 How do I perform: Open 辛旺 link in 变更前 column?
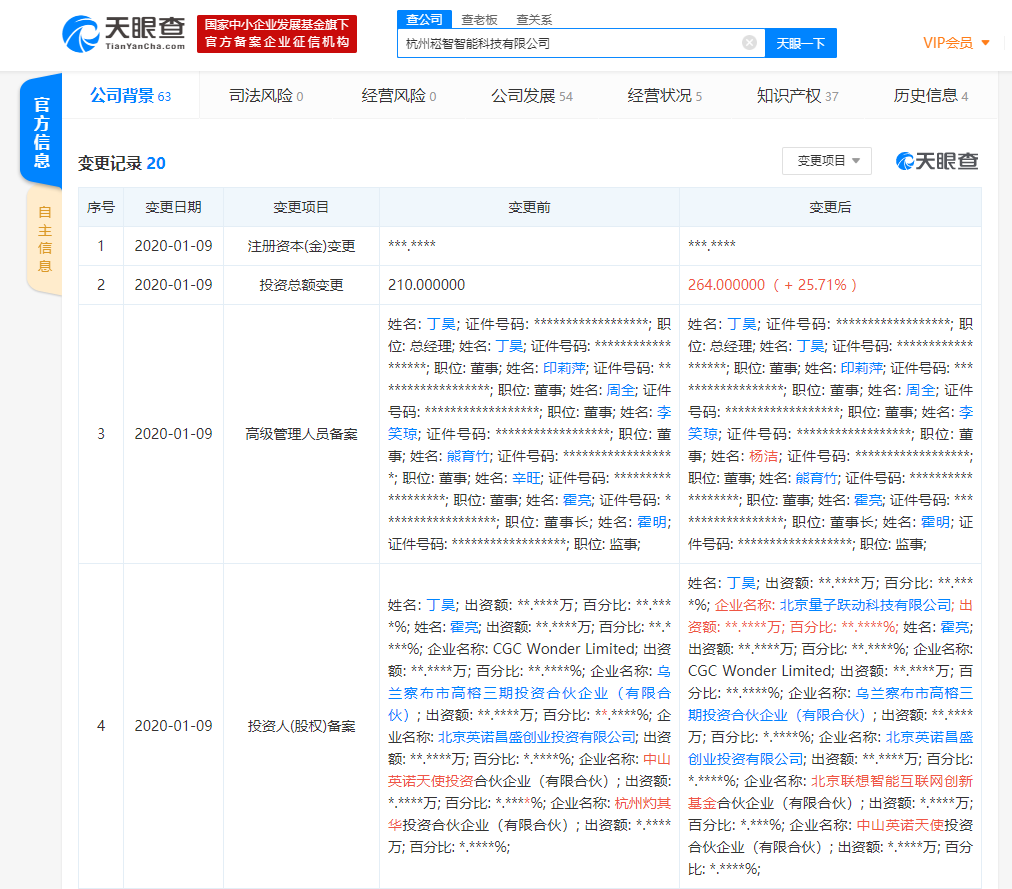click(x=527, y=478)
